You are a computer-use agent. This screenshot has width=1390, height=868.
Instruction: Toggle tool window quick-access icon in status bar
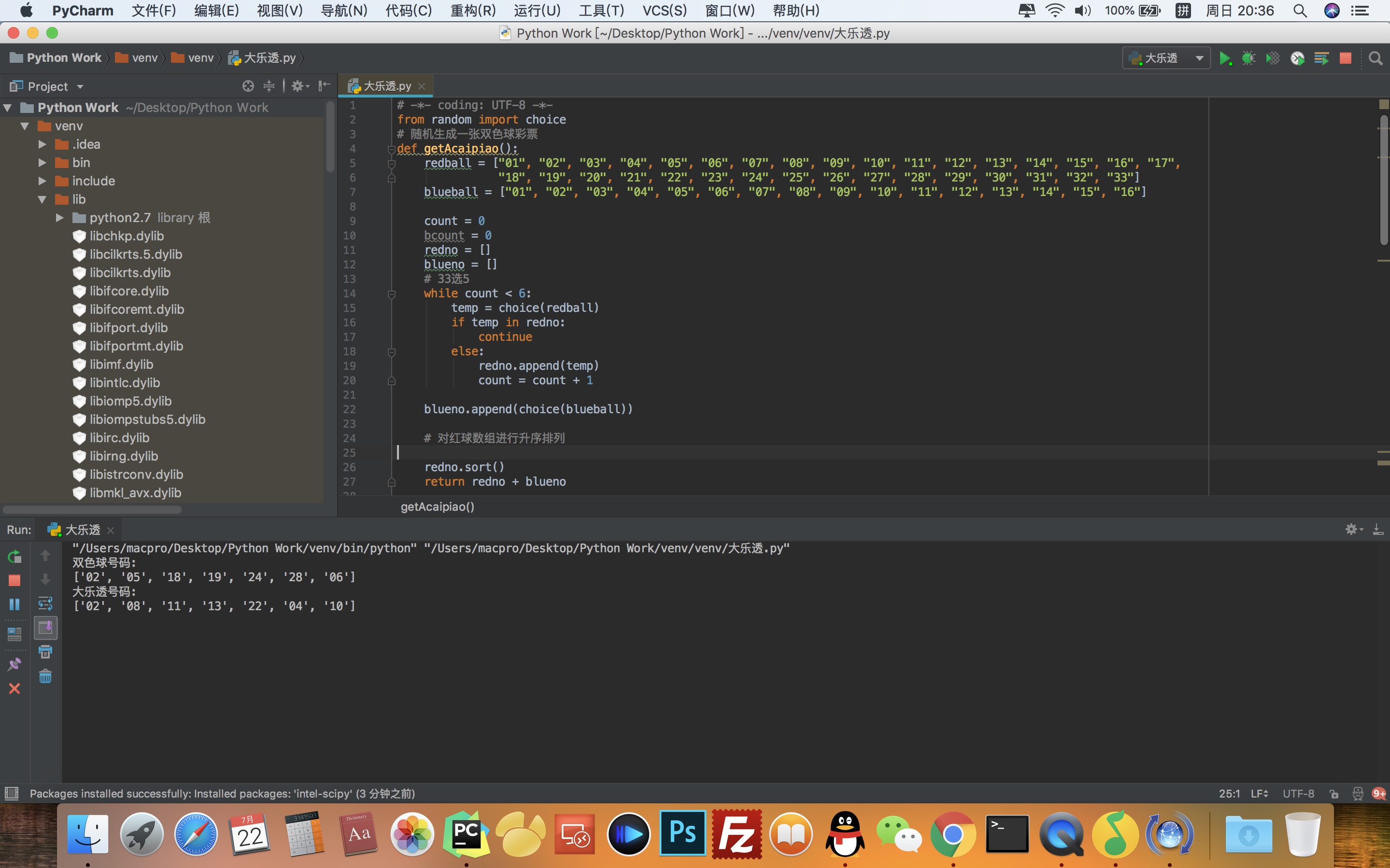(x=12, y=793)
